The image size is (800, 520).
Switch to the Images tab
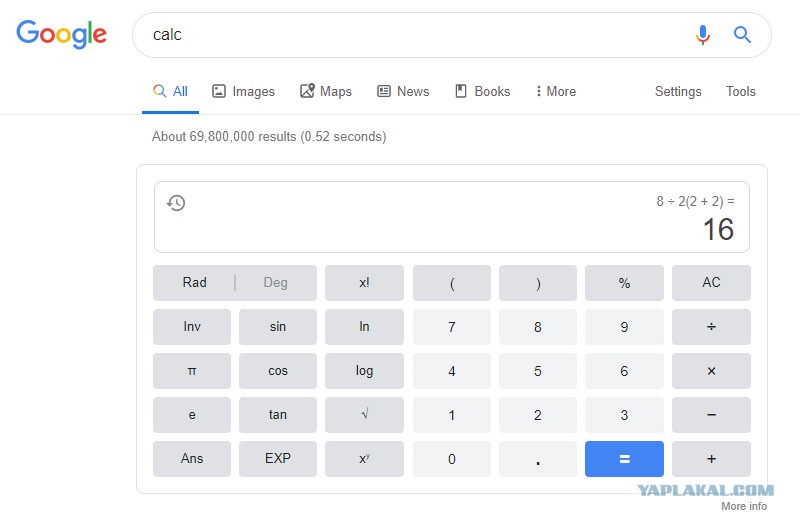point(243,91)
